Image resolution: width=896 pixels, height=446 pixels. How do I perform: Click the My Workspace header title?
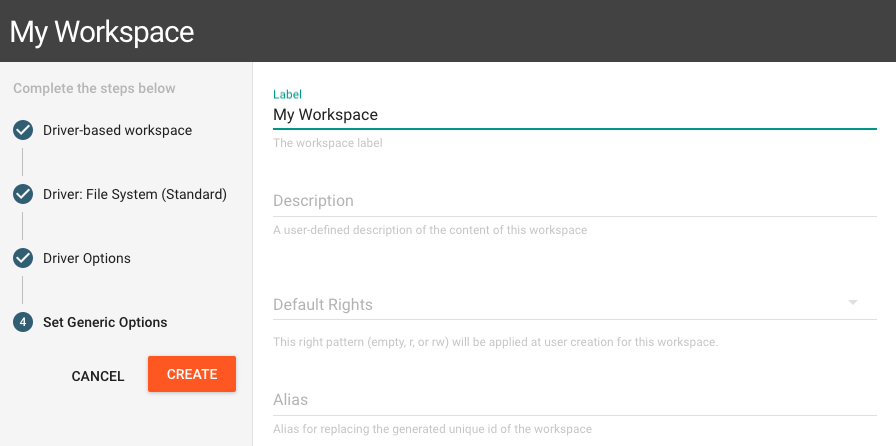[102, 31]
